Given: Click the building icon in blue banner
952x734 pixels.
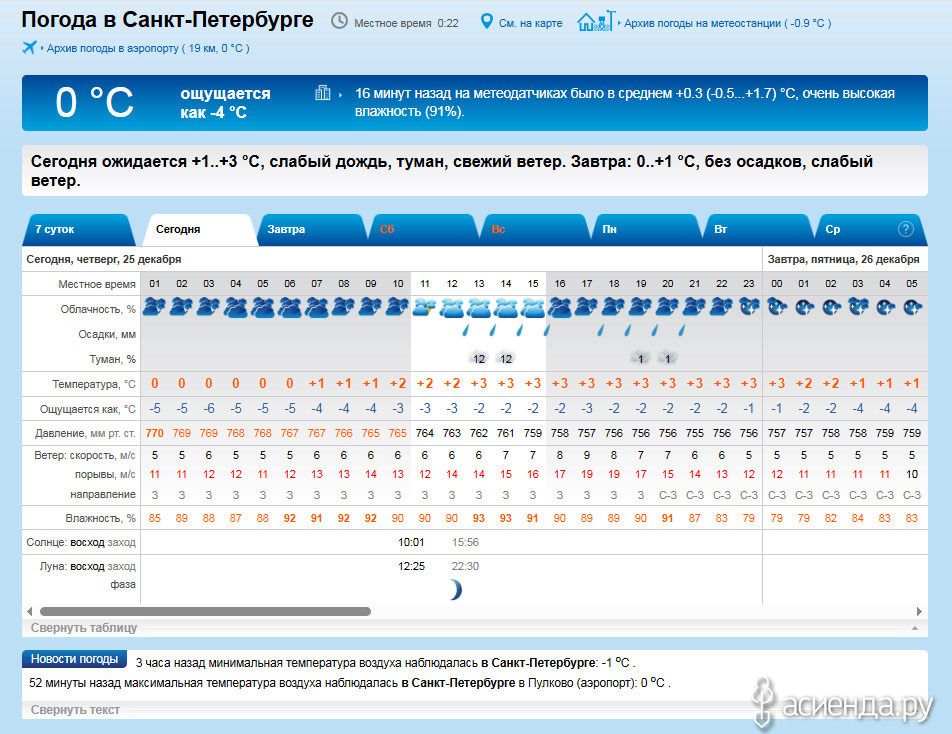Looking at the screenshot, I should click(x=322, y=93).
